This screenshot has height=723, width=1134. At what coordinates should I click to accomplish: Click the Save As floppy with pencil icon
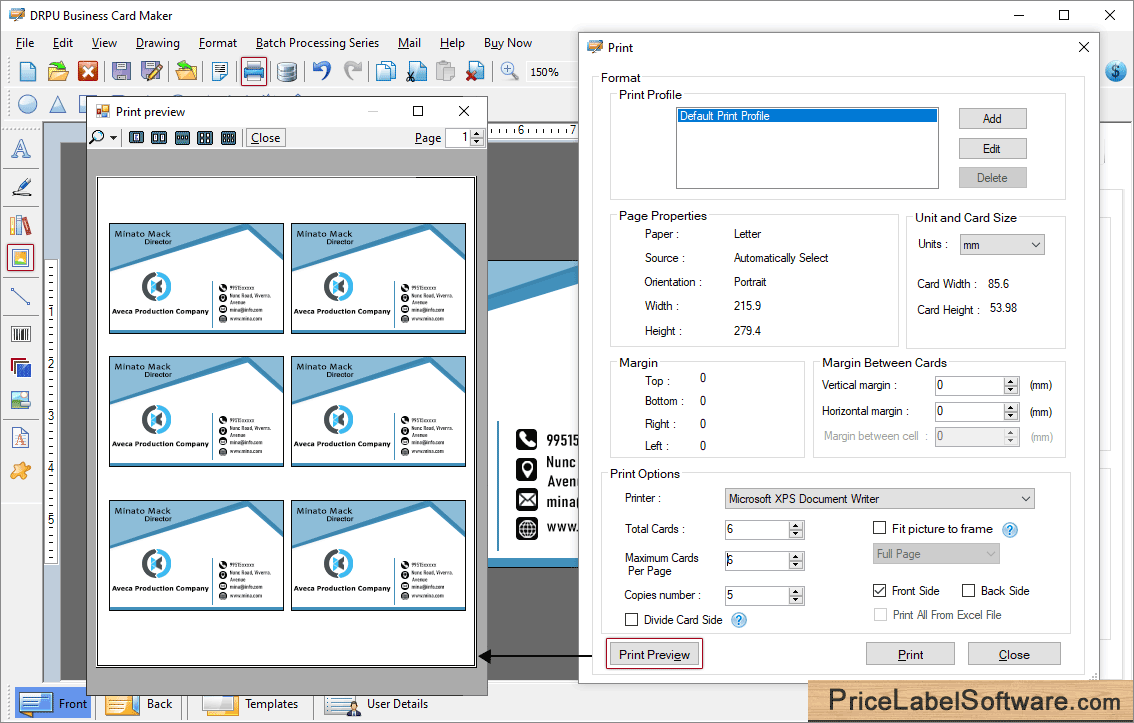(x=152, y=72)
